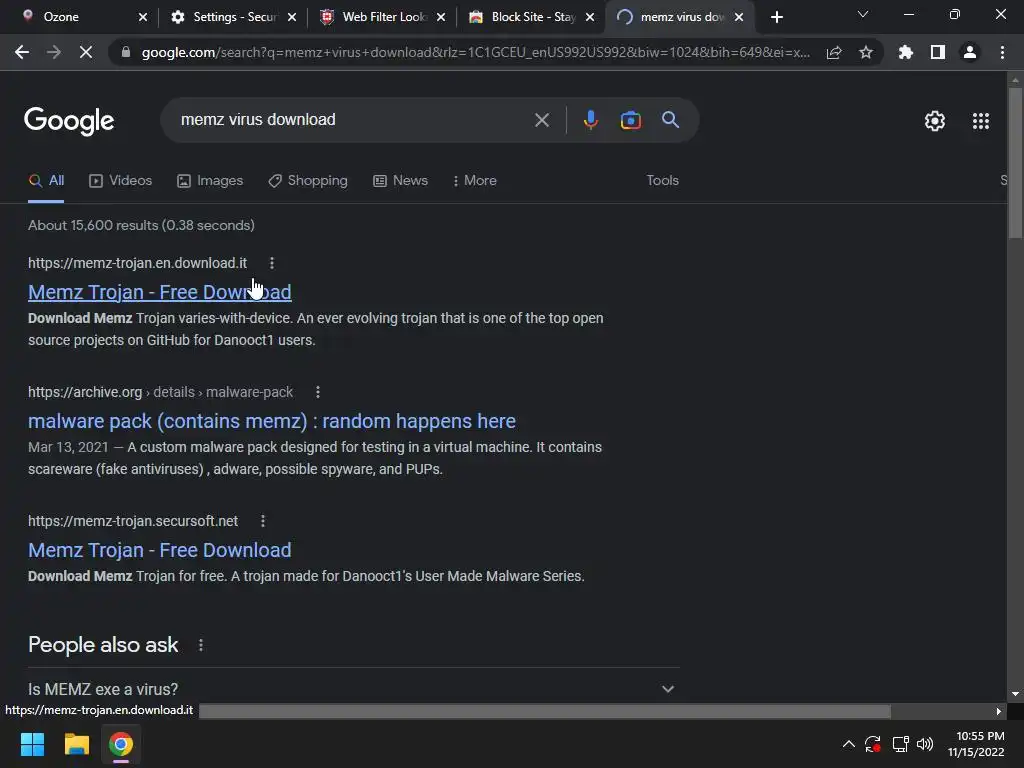Open the Extensions puzzle menu
Screen dimensions: 1024x768
point(906,52)
